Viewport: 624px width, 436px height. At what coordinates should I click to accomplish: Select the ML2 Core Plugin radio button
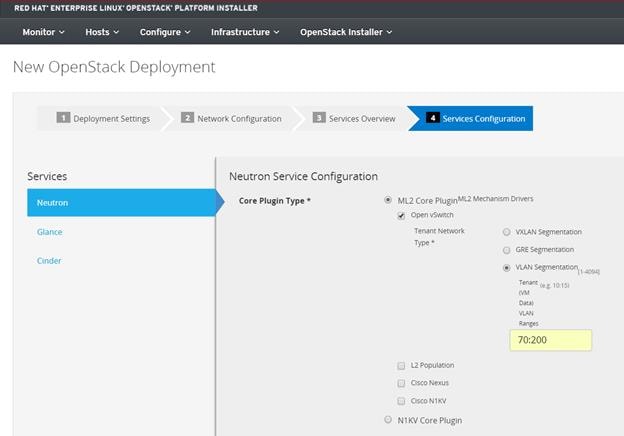388,200
